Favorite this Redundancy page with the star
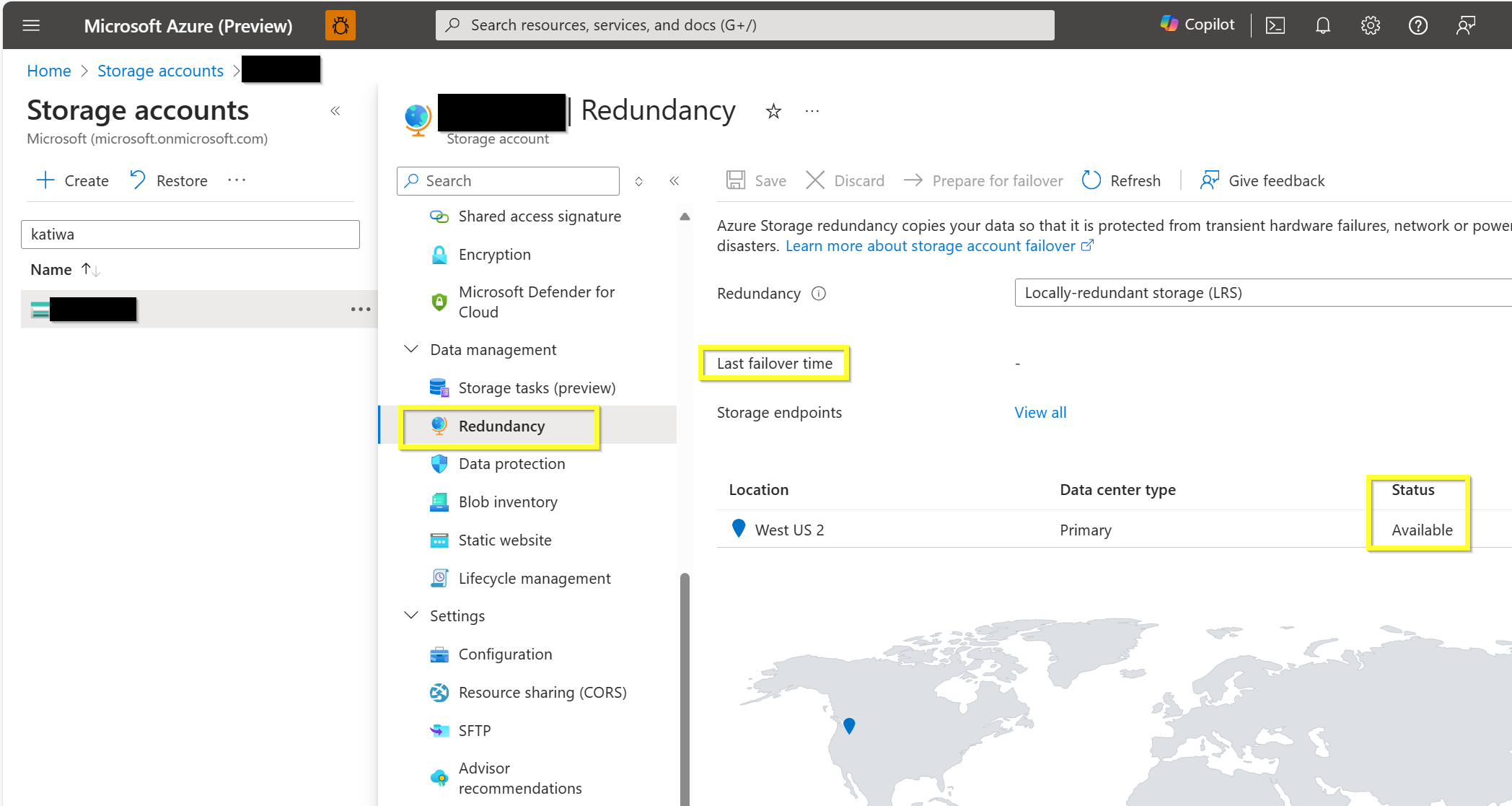Viewport: 1512px width, 806px height. (x=773, y=111)
